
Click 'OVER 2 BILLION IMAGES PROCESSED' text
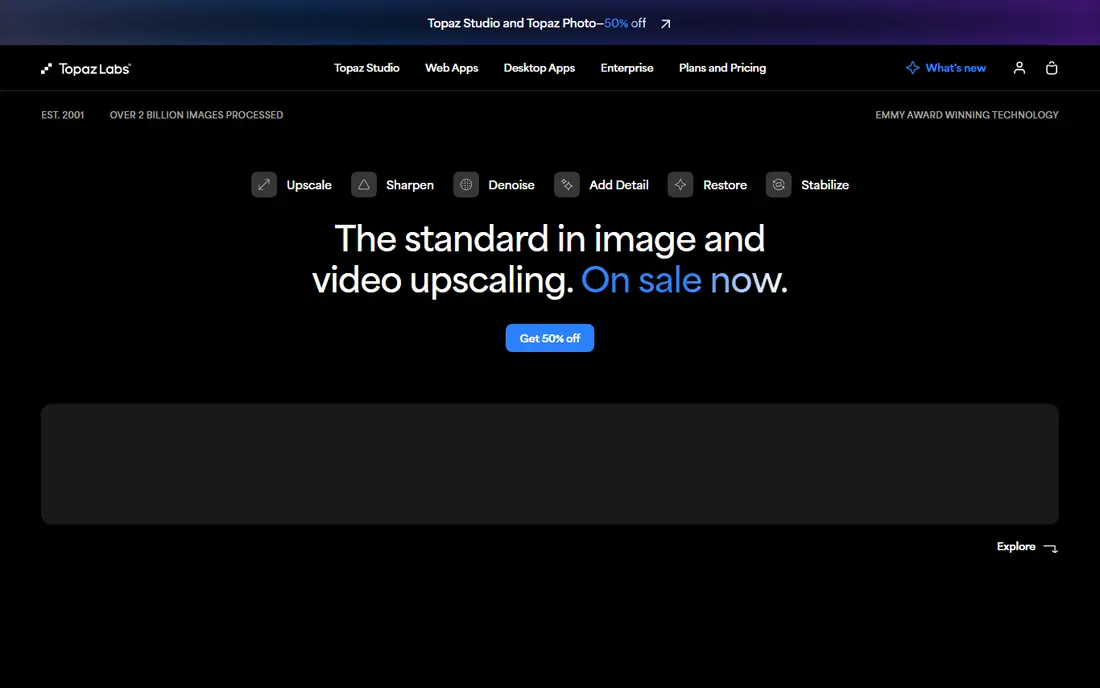tap(196, 115)
